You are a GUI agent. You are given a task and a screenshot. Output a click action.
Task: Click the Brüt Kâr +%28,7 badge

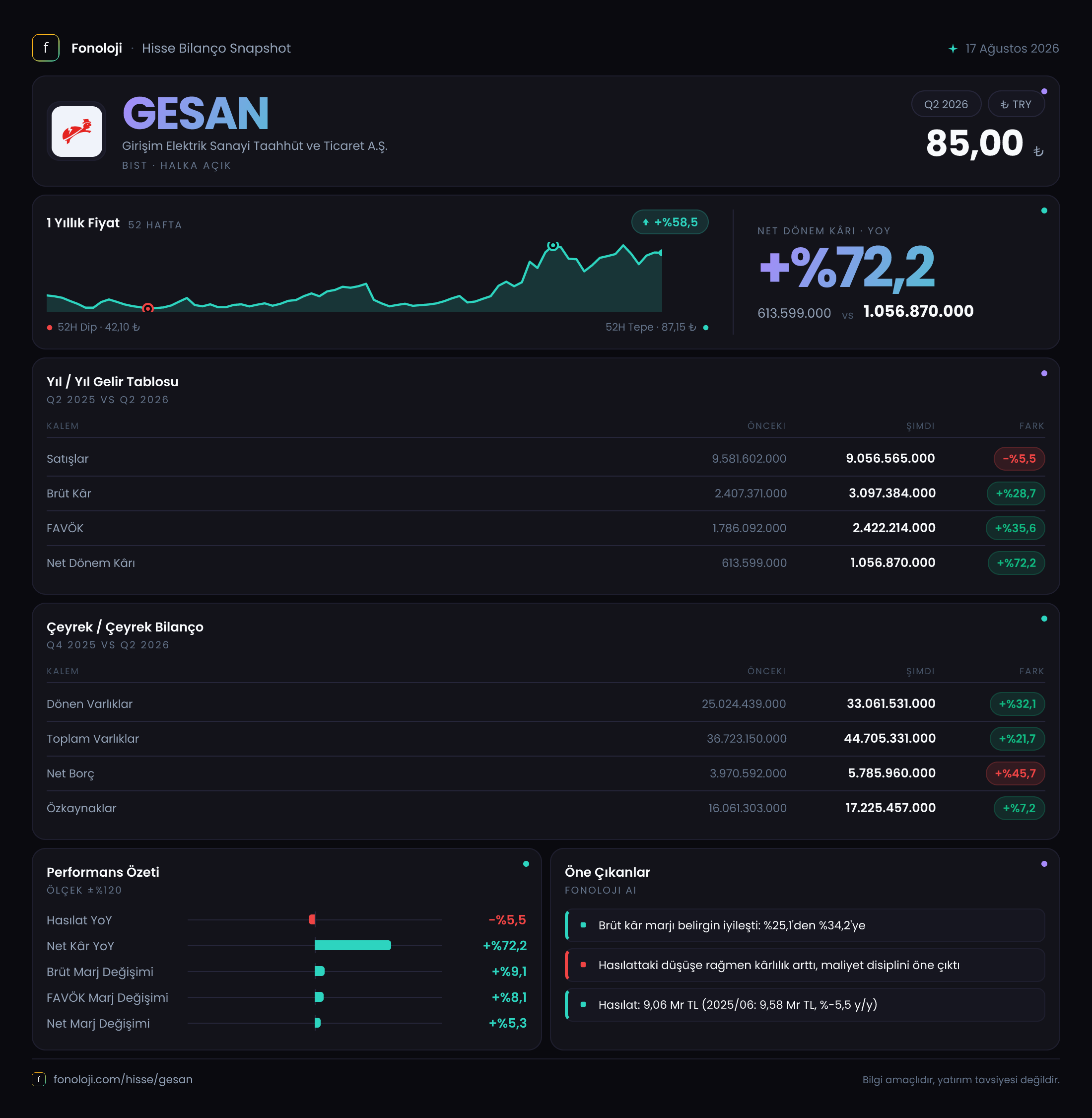(x=1015, y=493)
